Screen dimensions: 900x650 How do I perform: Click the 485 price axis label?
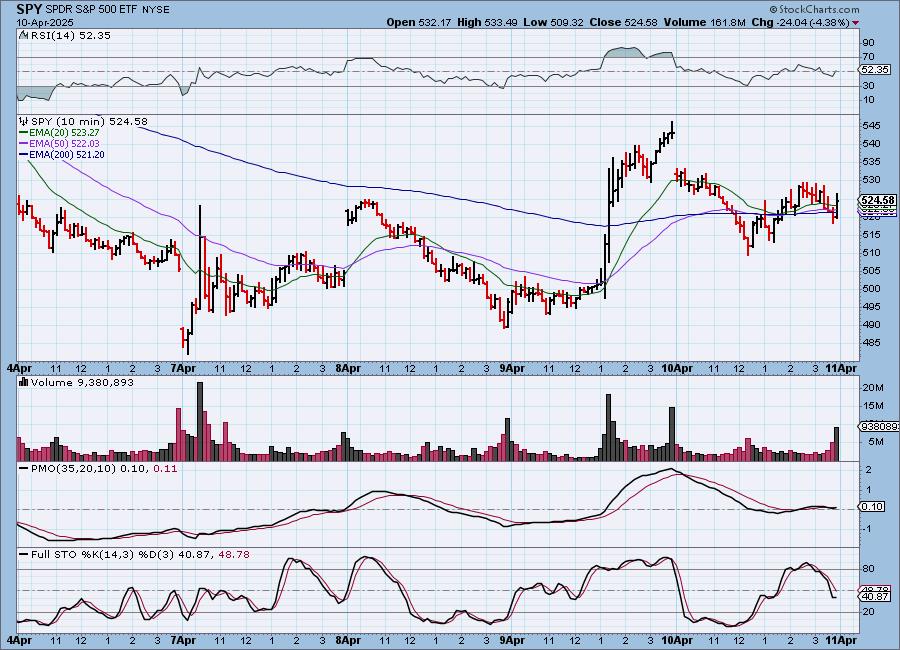click(872, 343)
